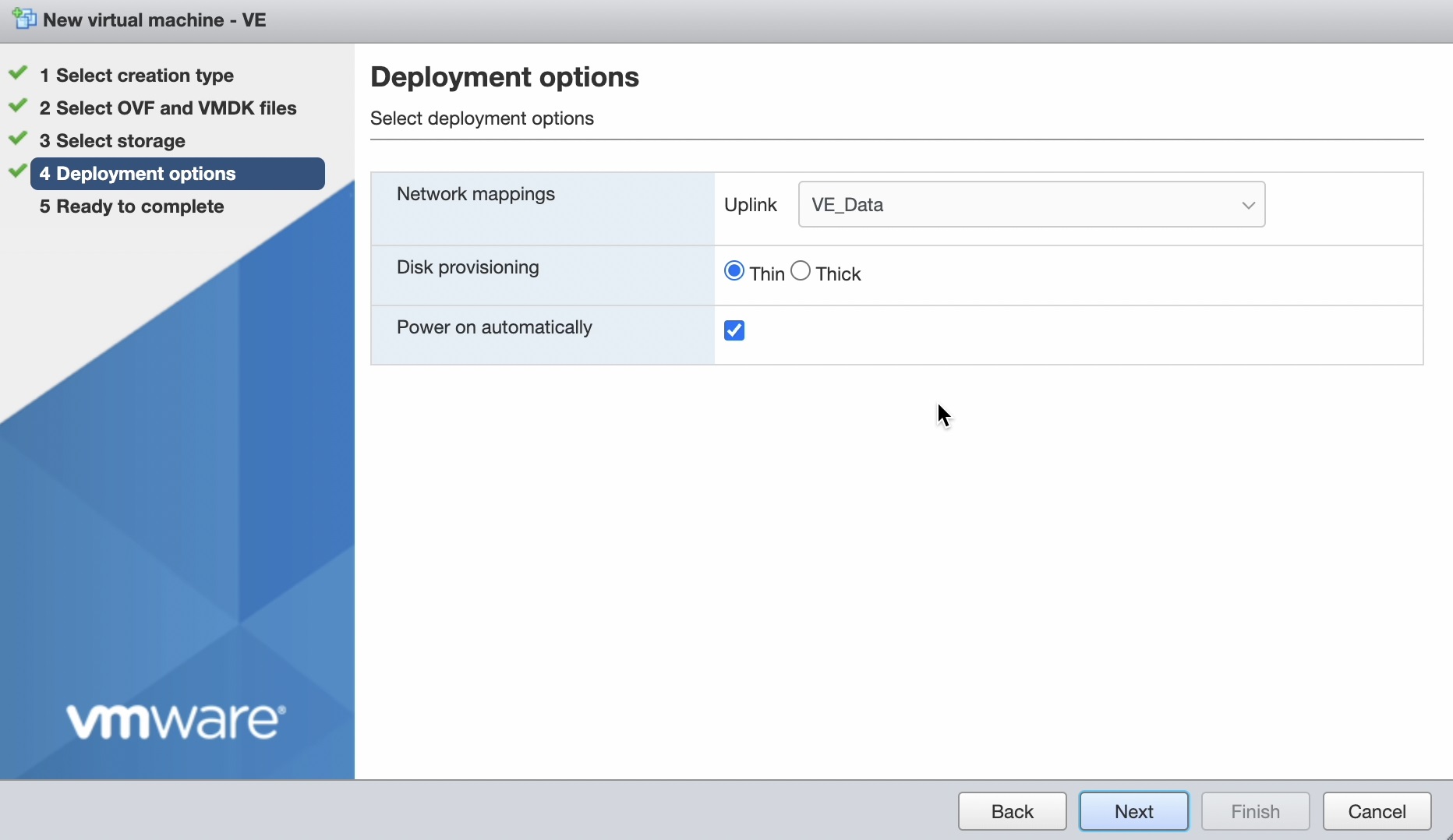Click Next to continue the wizard
The width and height of the screenshot is (1453, 840).
coord(1133,811)
